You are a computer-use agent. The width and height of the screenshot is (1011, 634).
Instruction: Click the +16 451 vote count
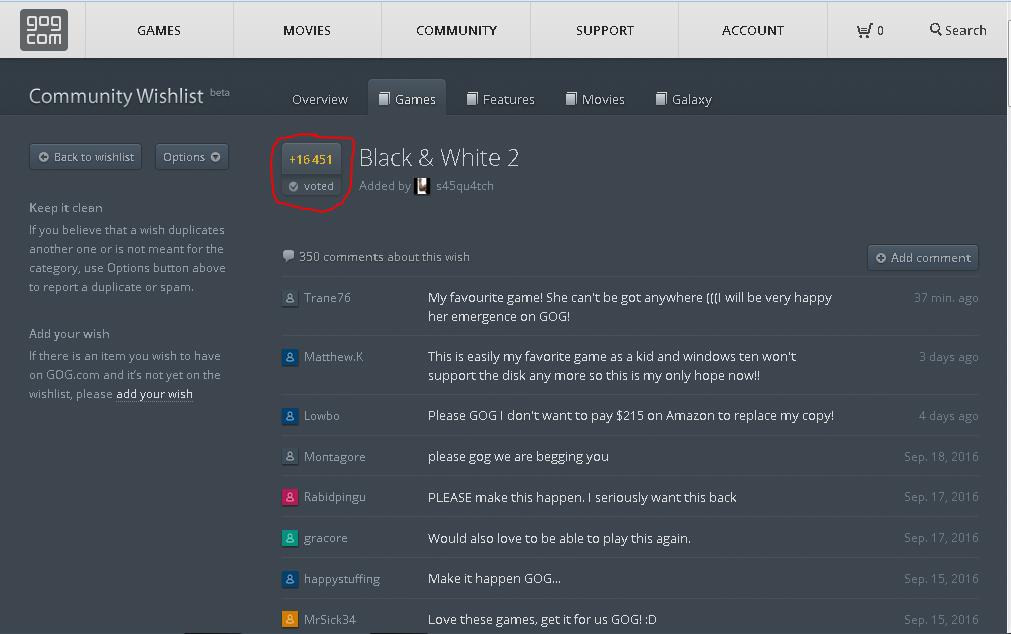click(x=311, y=159)
